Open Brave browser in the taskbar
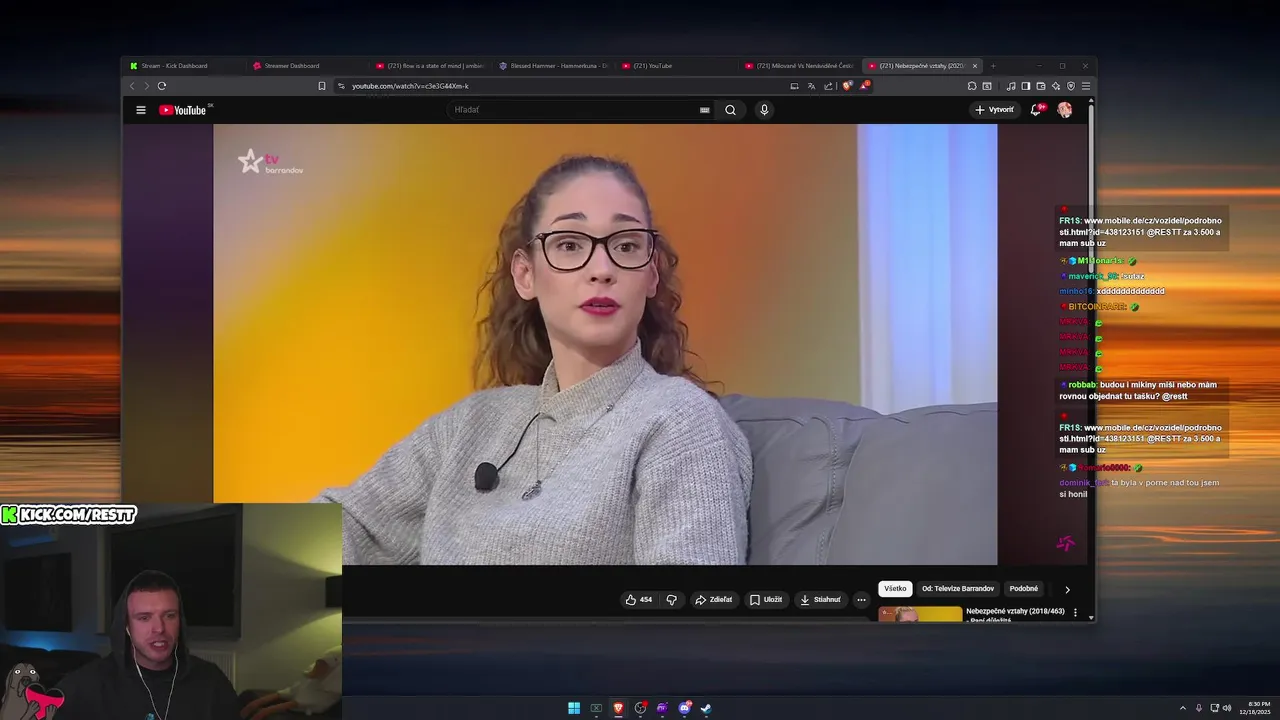Viewport: 1280px width, 720px height. pos(618,708)
